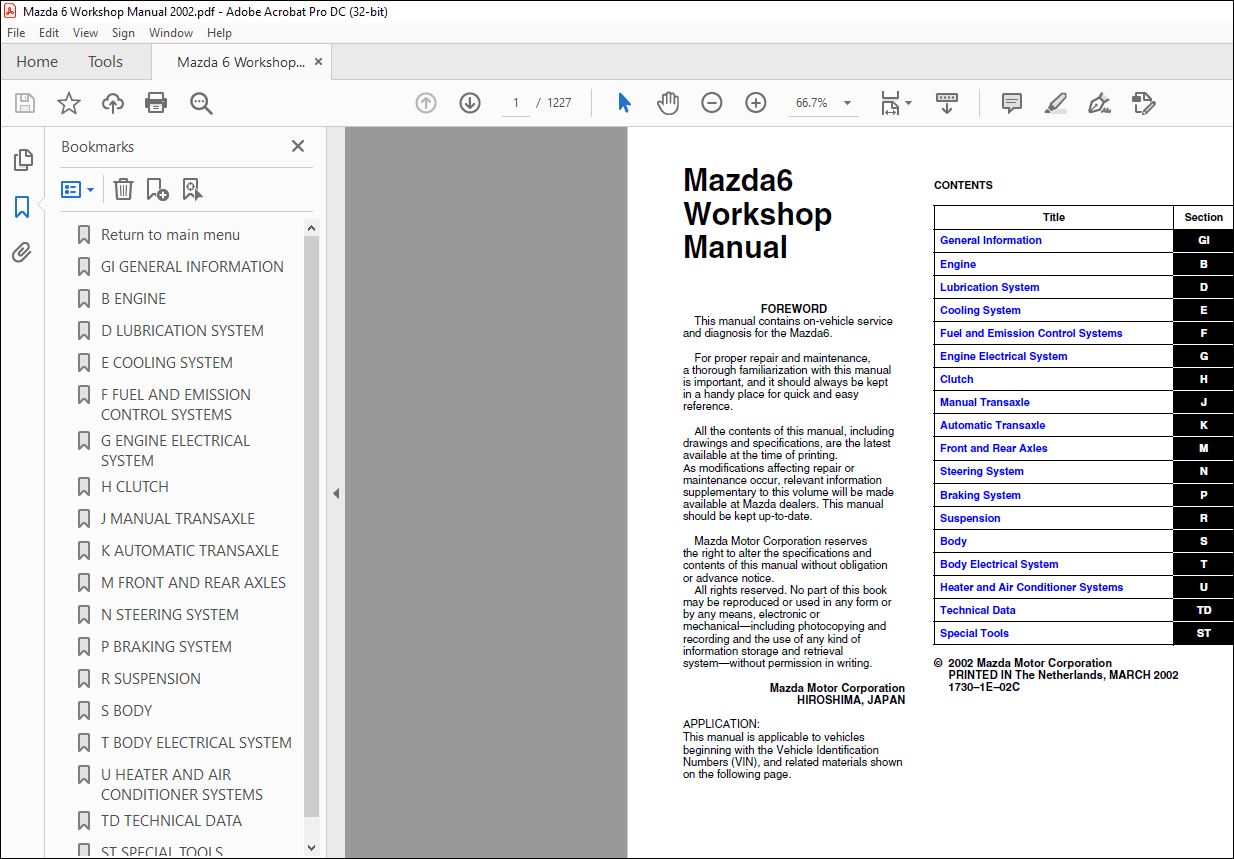Open fit page options icon
Viewport: 1234px width, 859px height.
click(x=895, y=103)
